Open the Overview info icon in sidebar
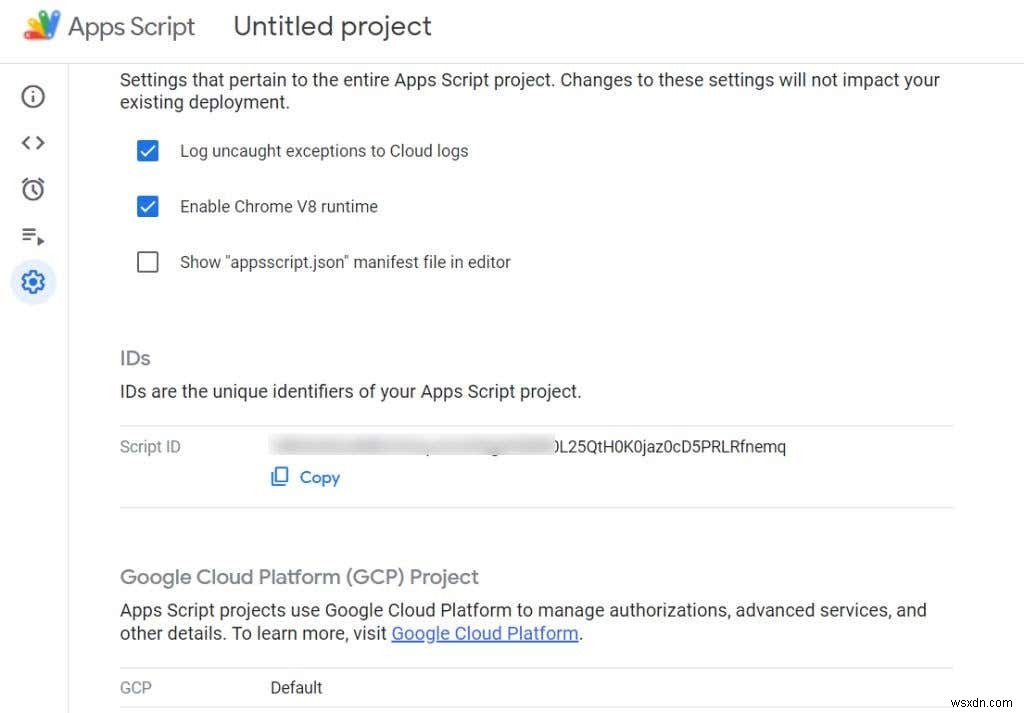This screenshot has width=1024, height=713. tap(33, 97)
